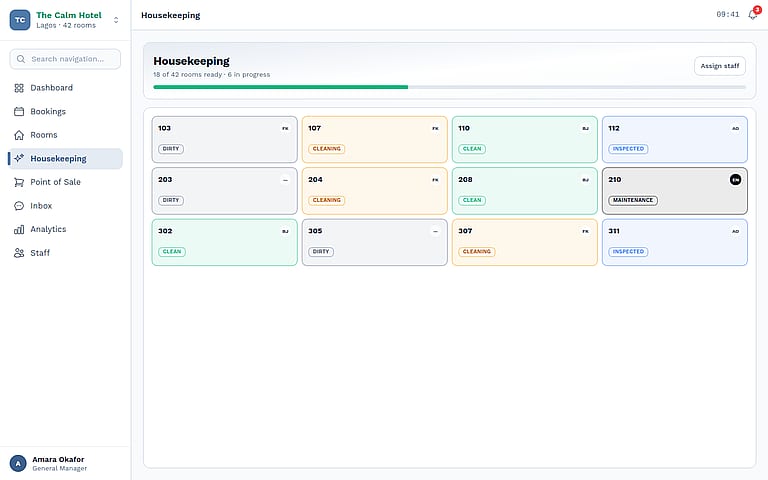Click the DIRTY pill on room 203
768x480 pixels.
[171, 200]
